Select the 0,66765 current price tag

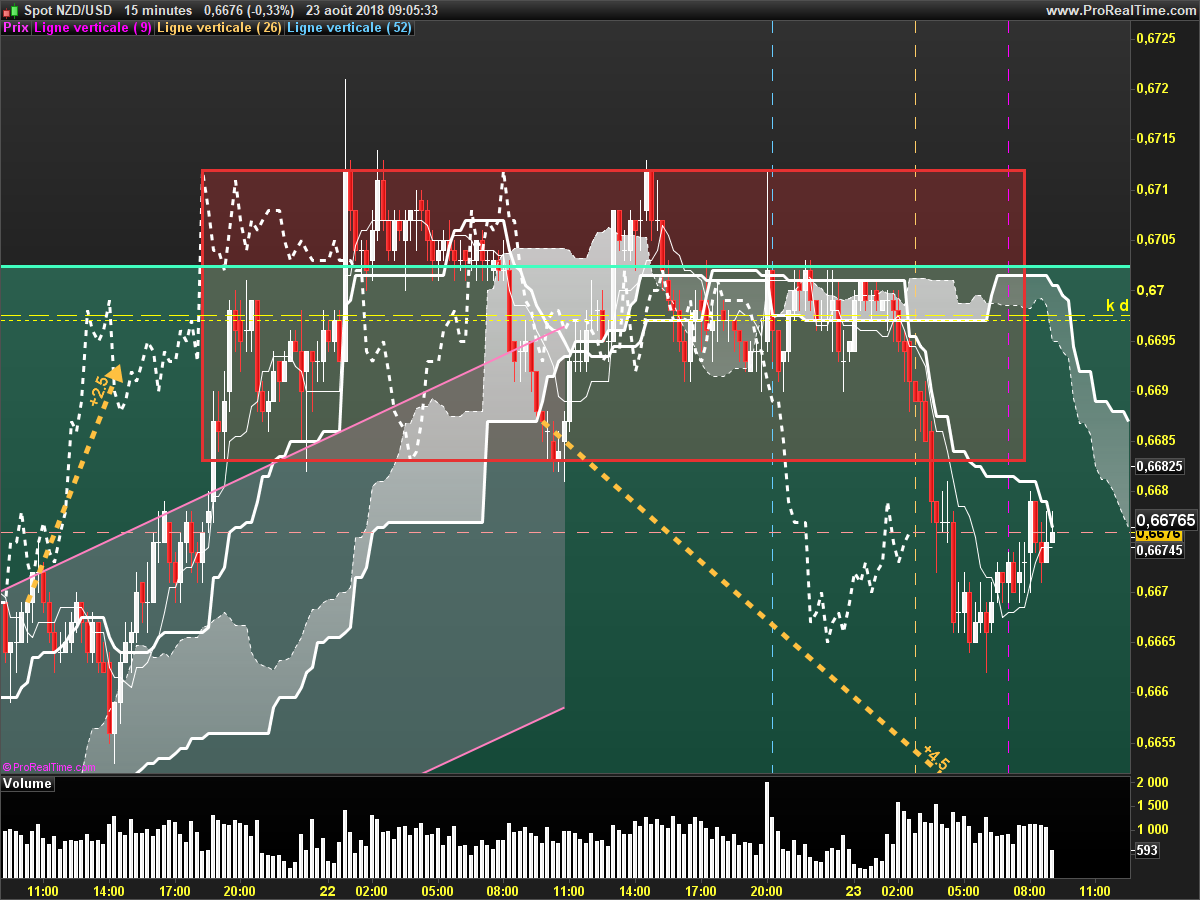1165,520
